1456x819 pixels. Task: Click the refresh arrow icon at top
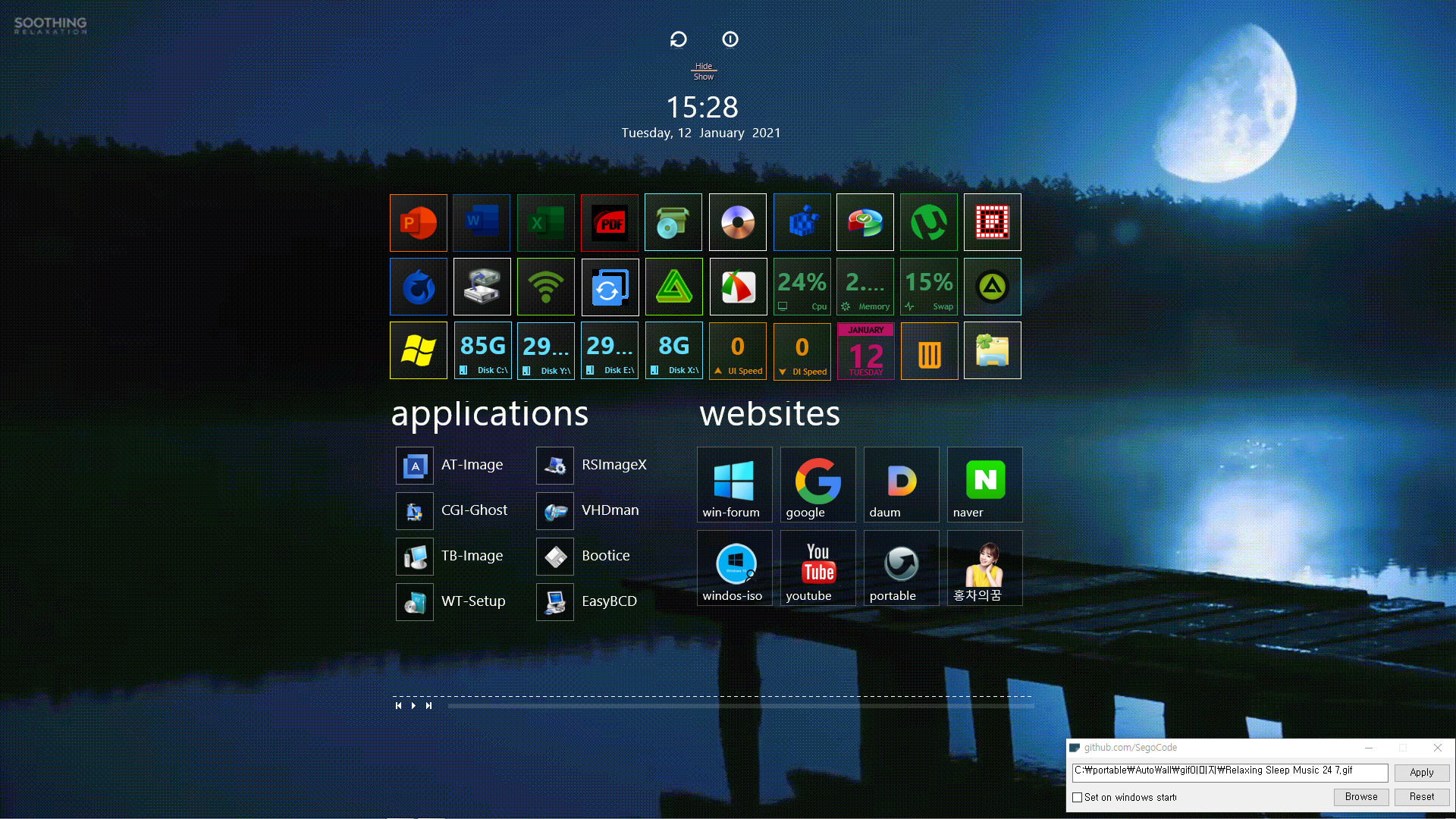(679, 39)
